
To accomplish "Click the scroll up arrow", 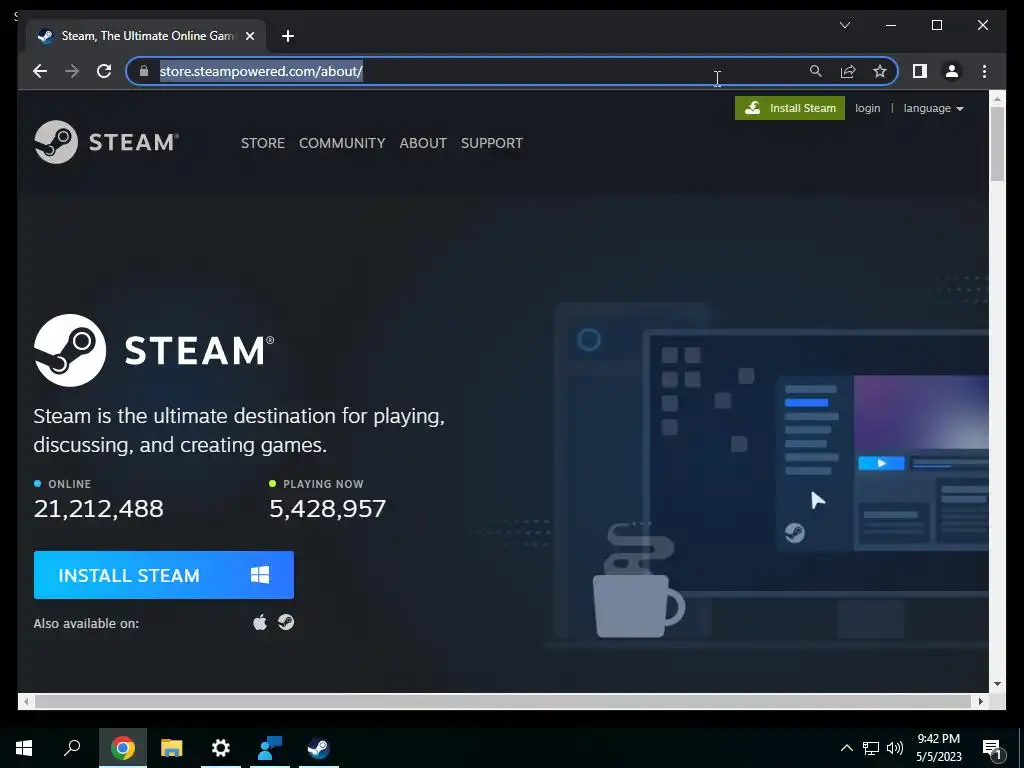I will click(997, 99).
